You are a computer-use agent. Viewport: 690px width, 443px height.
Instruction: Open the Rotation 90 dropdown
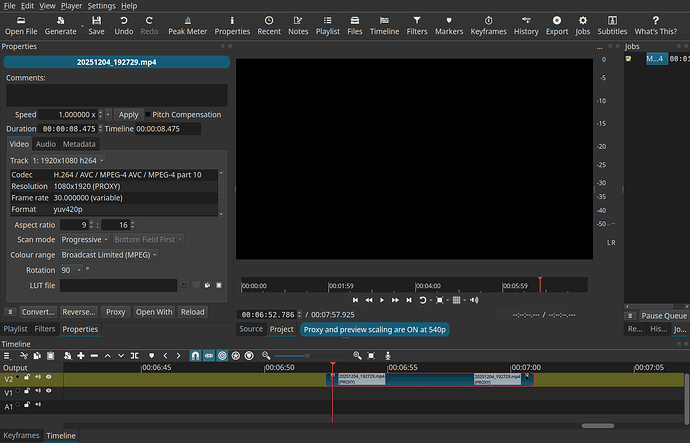(71, 270)
